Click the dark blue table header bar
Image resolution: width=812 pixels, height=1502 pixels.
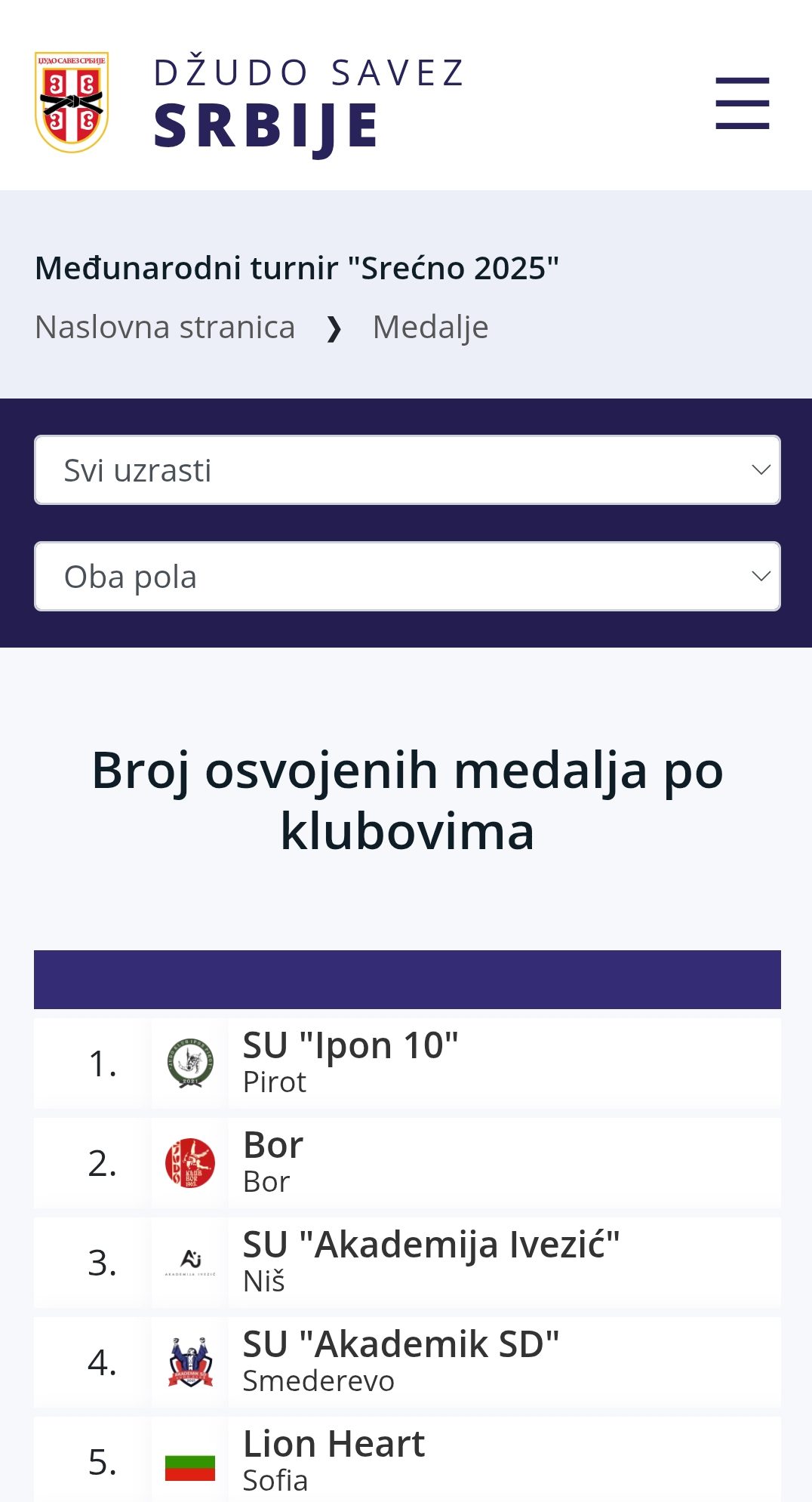point(408,980)
